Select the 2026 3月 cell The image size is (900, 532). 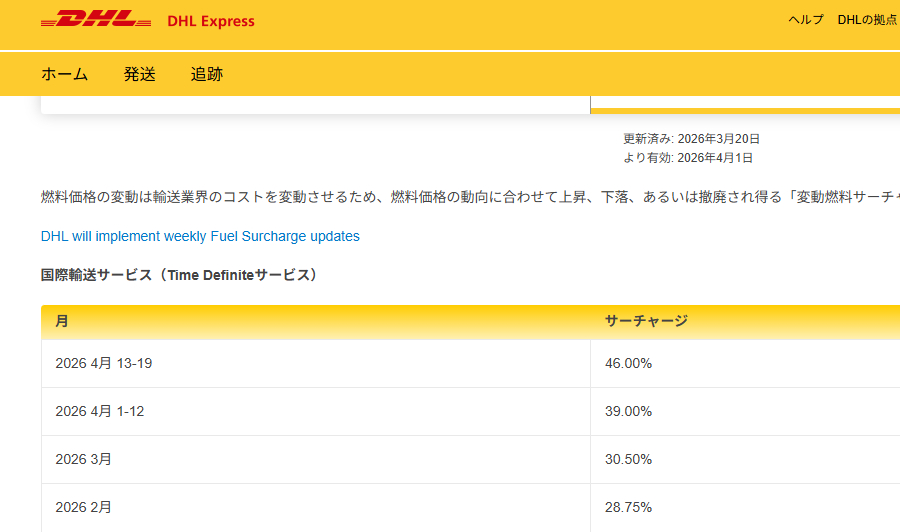tap(316, 460)
